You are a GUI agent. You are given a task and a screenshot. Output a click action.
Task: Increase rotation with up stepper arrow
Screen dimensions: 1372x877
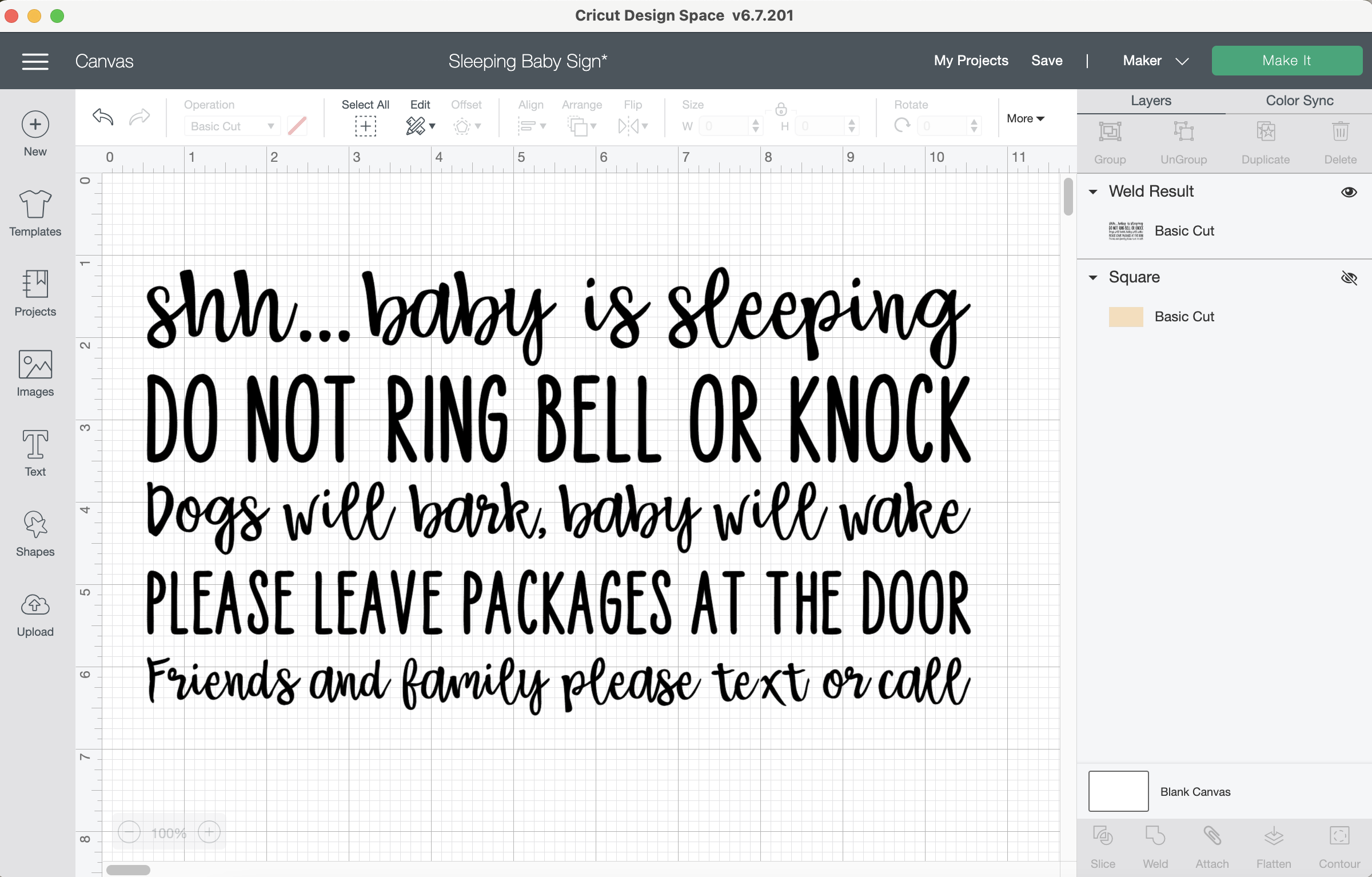(974, 122)
